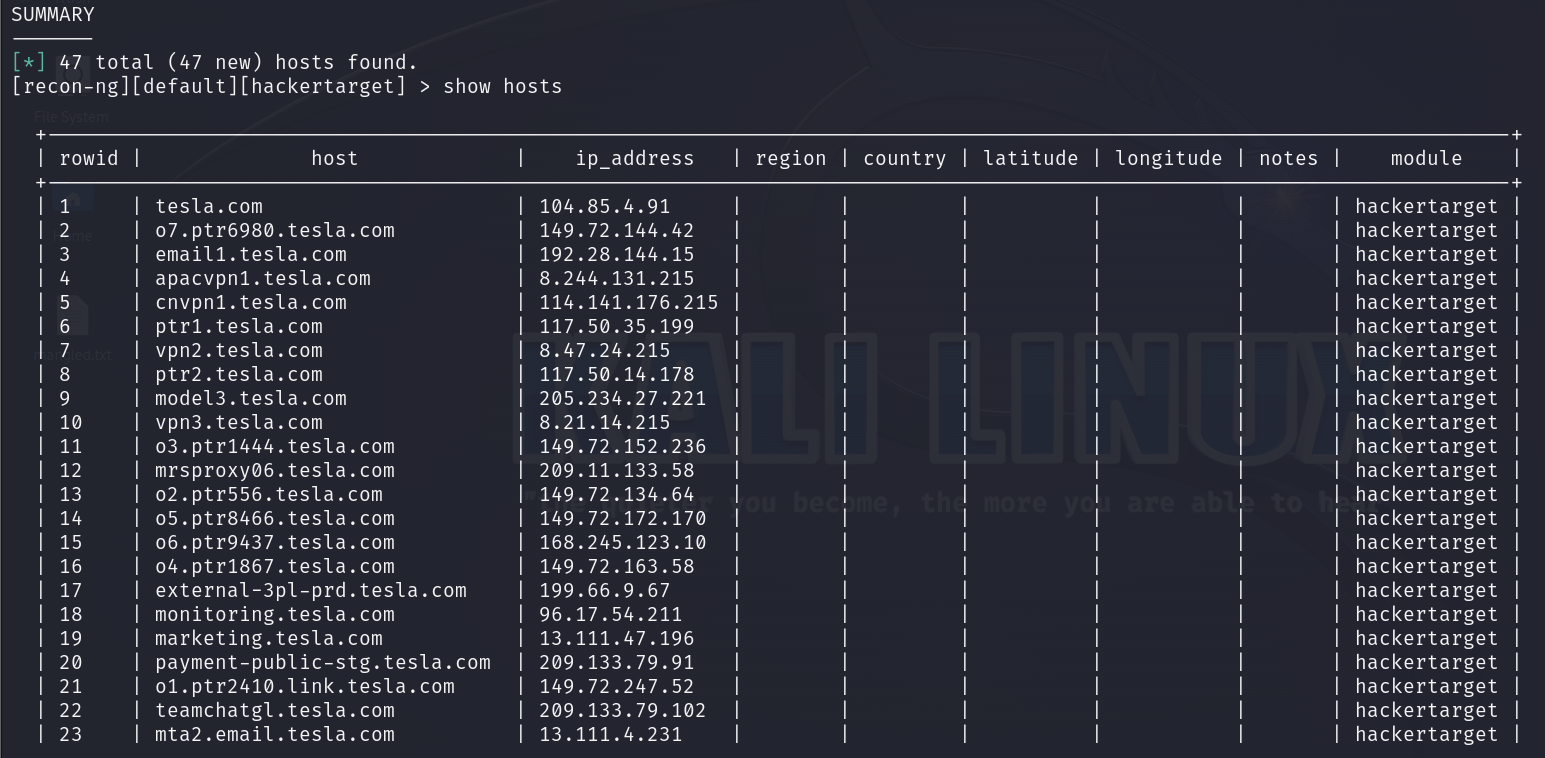Select IP address 104.85.4.91
The height and width of the screenshot is (758, 1545).
click(605, 206)
